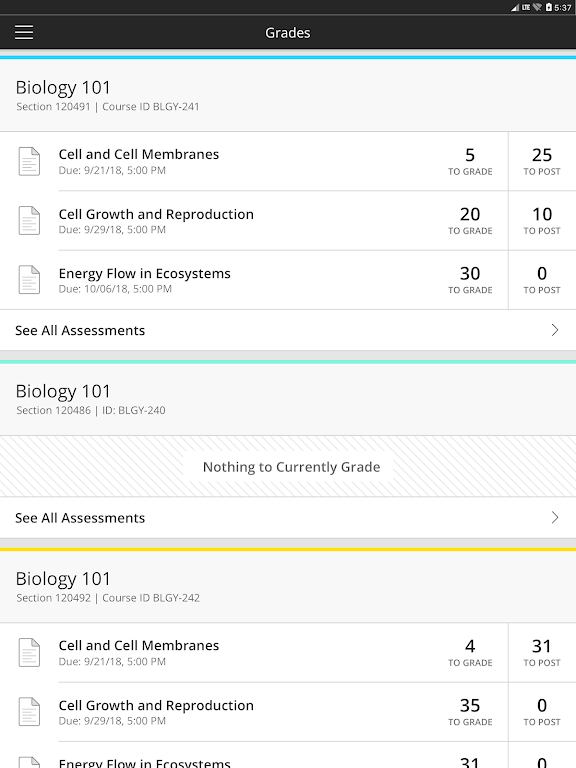Open See All Assessments under section 120491

click(x=288, y=330)
